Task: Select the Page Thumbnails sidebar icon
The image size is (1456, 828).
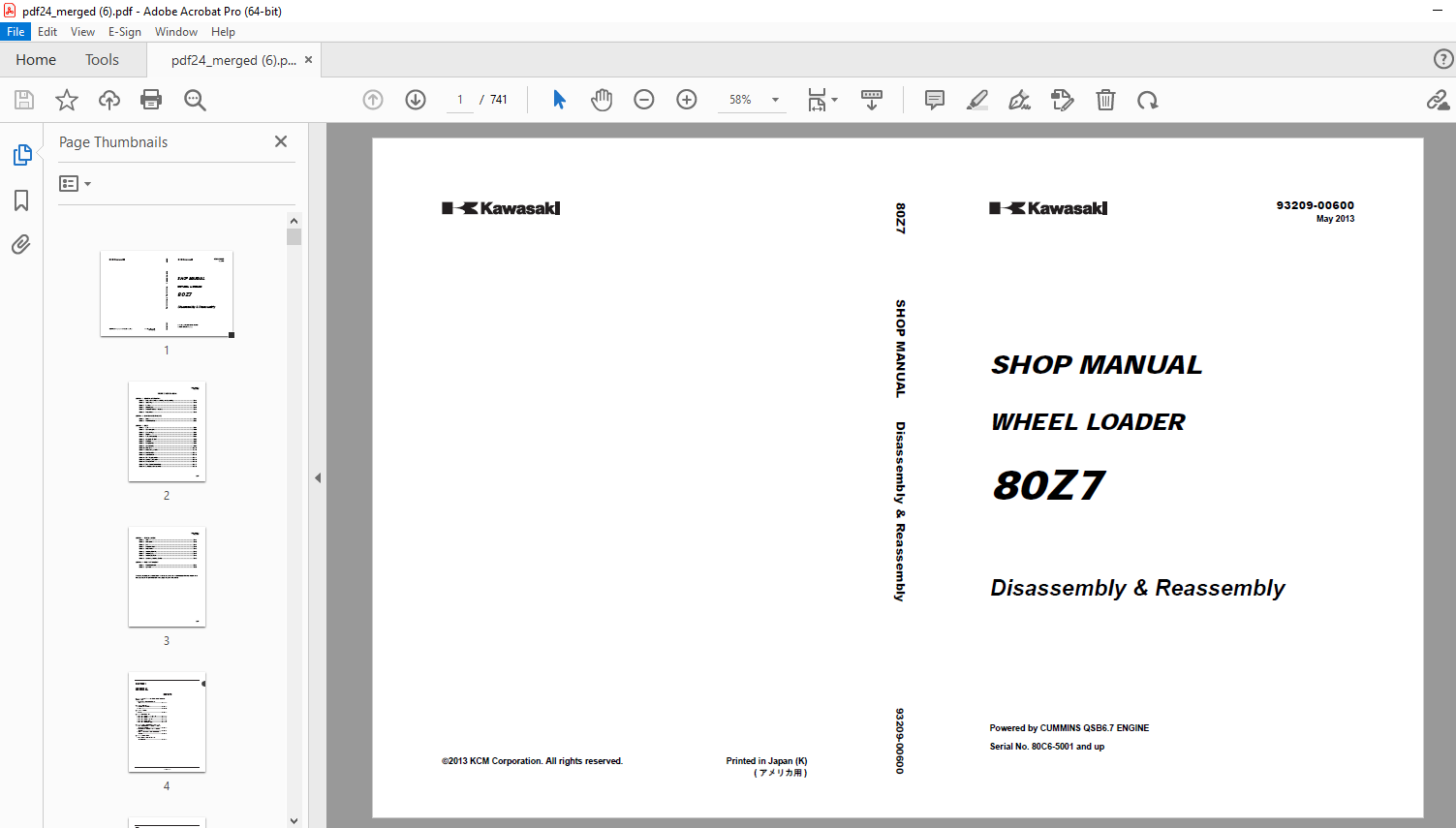Action: [x=21, y=155]
